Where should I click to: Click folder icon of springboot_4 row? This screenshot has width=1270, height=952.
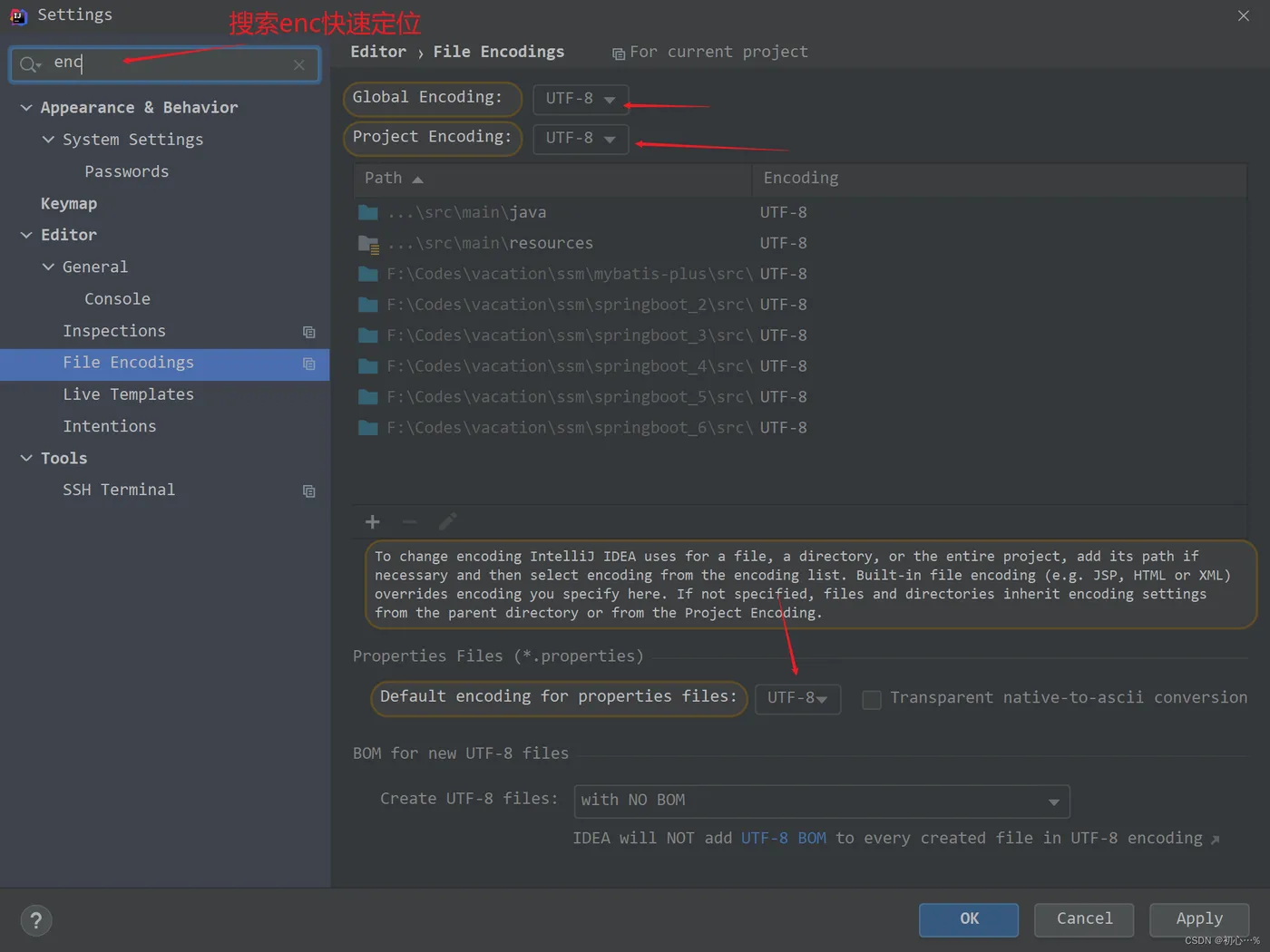[368, 366]
